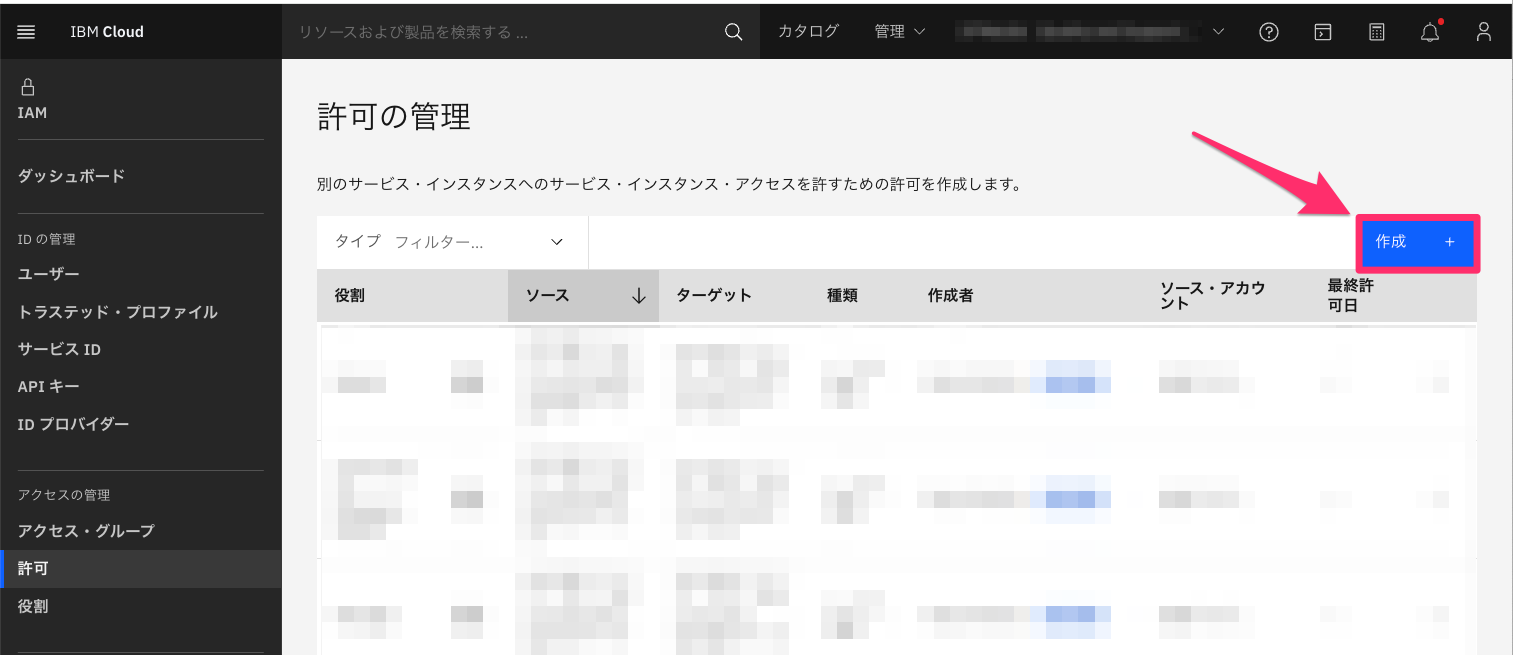Open the cost estimator calculator icon
Screen dimensions: 1513x655
[1375, 31]
